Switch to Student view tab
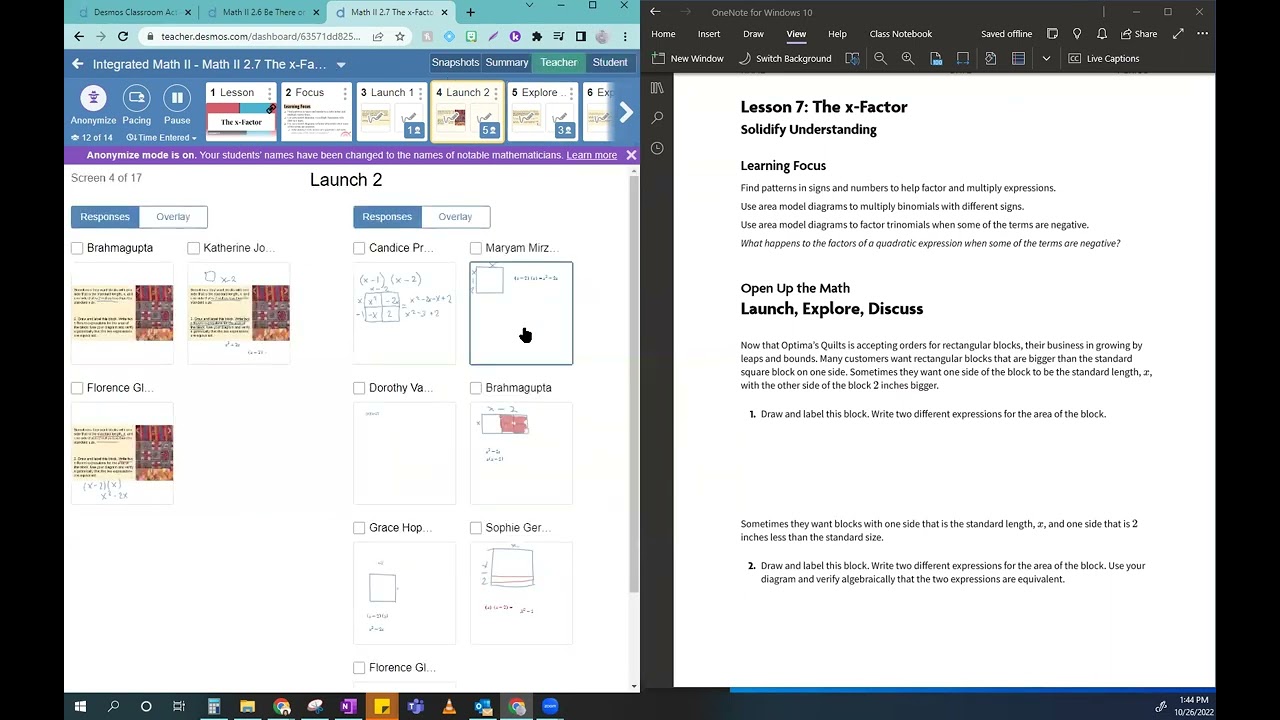 click(x=610, y=63)
